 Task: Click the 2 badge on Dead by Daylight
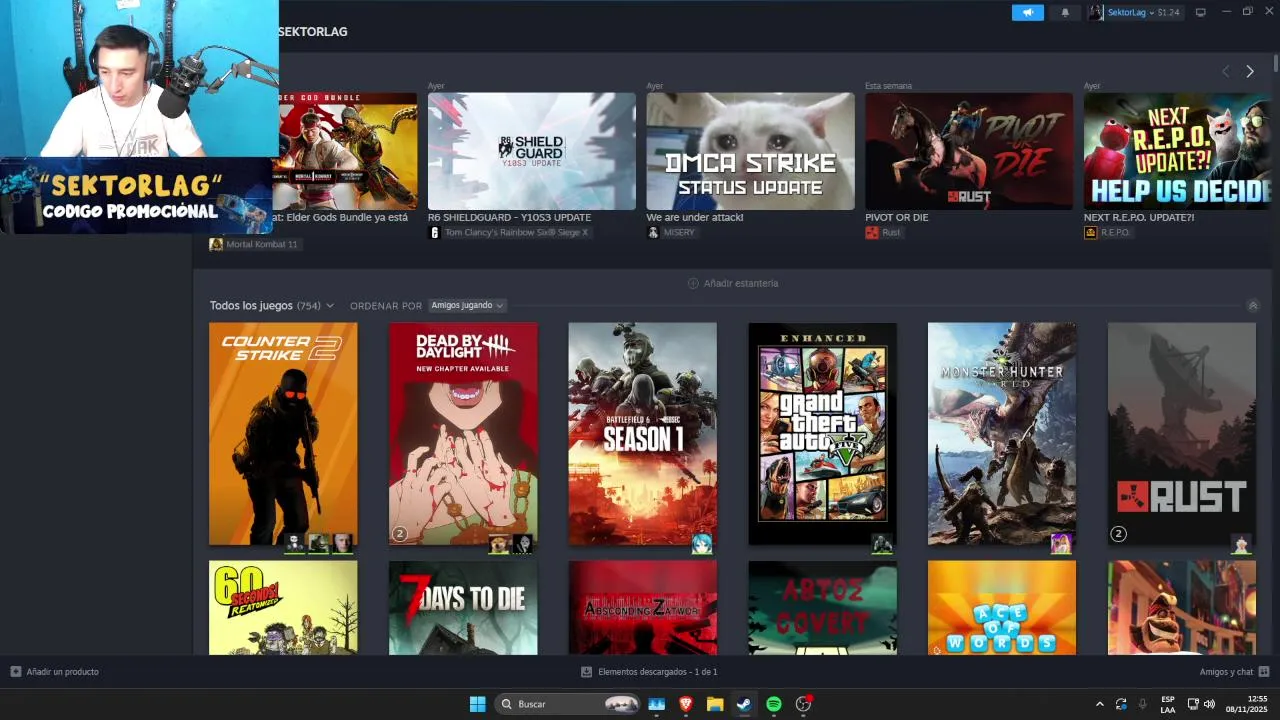point(399,534)
